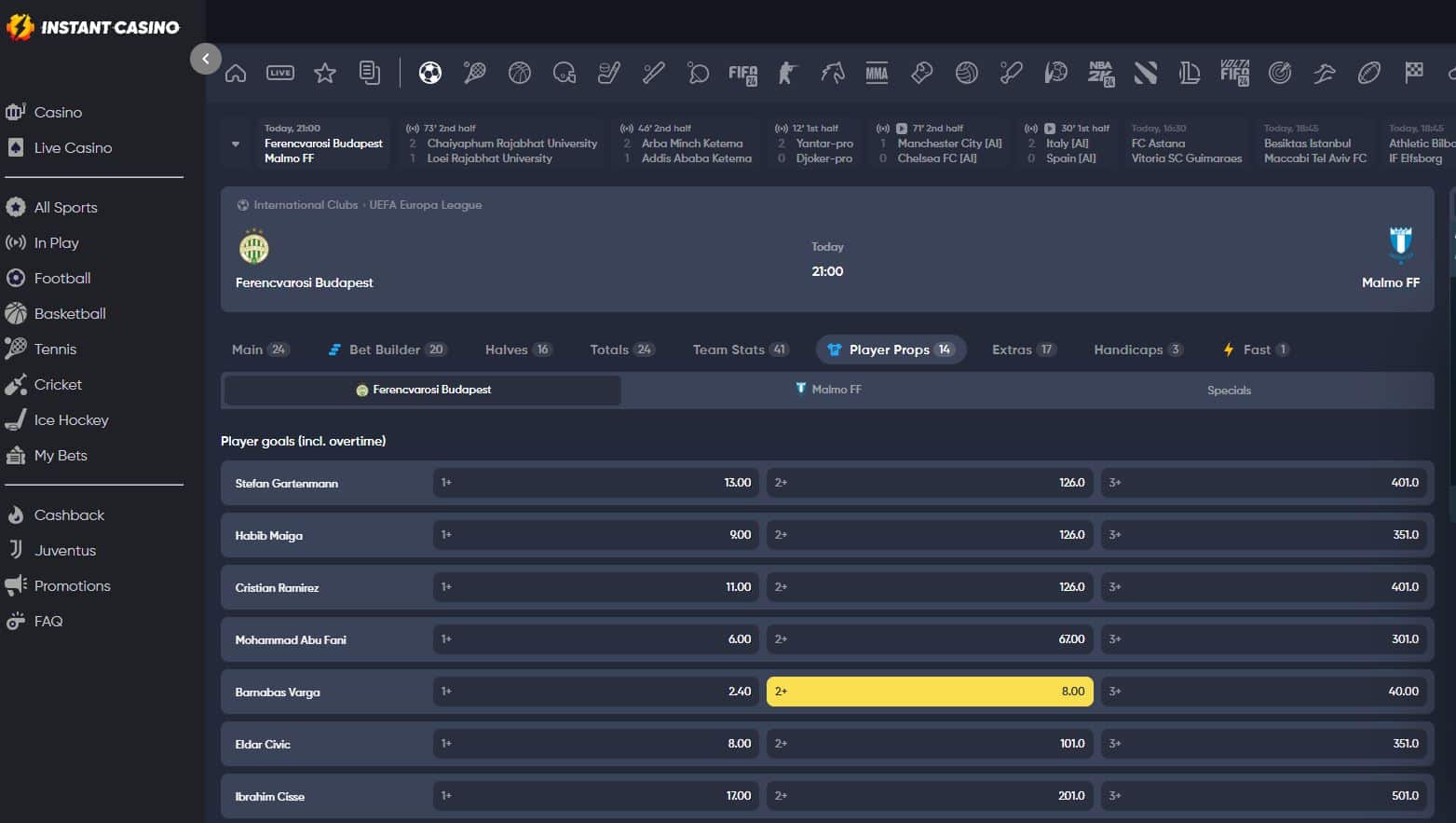Viewport: 1456px width, 823px height.
Task: Click the Instant Casino logo
Action: point(93,27)
